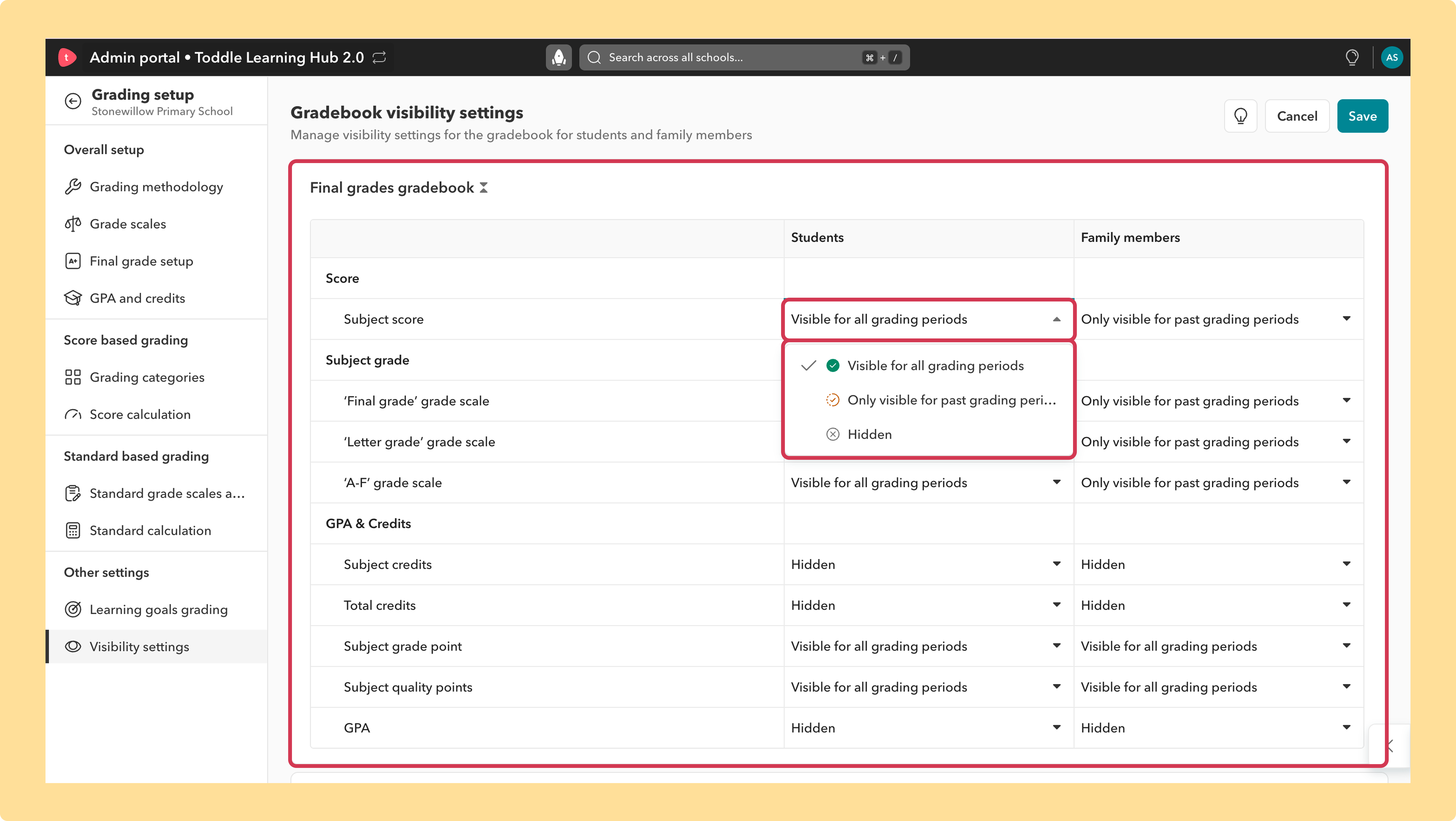Open GPA Students dropdown

click(x=929, y=728)
